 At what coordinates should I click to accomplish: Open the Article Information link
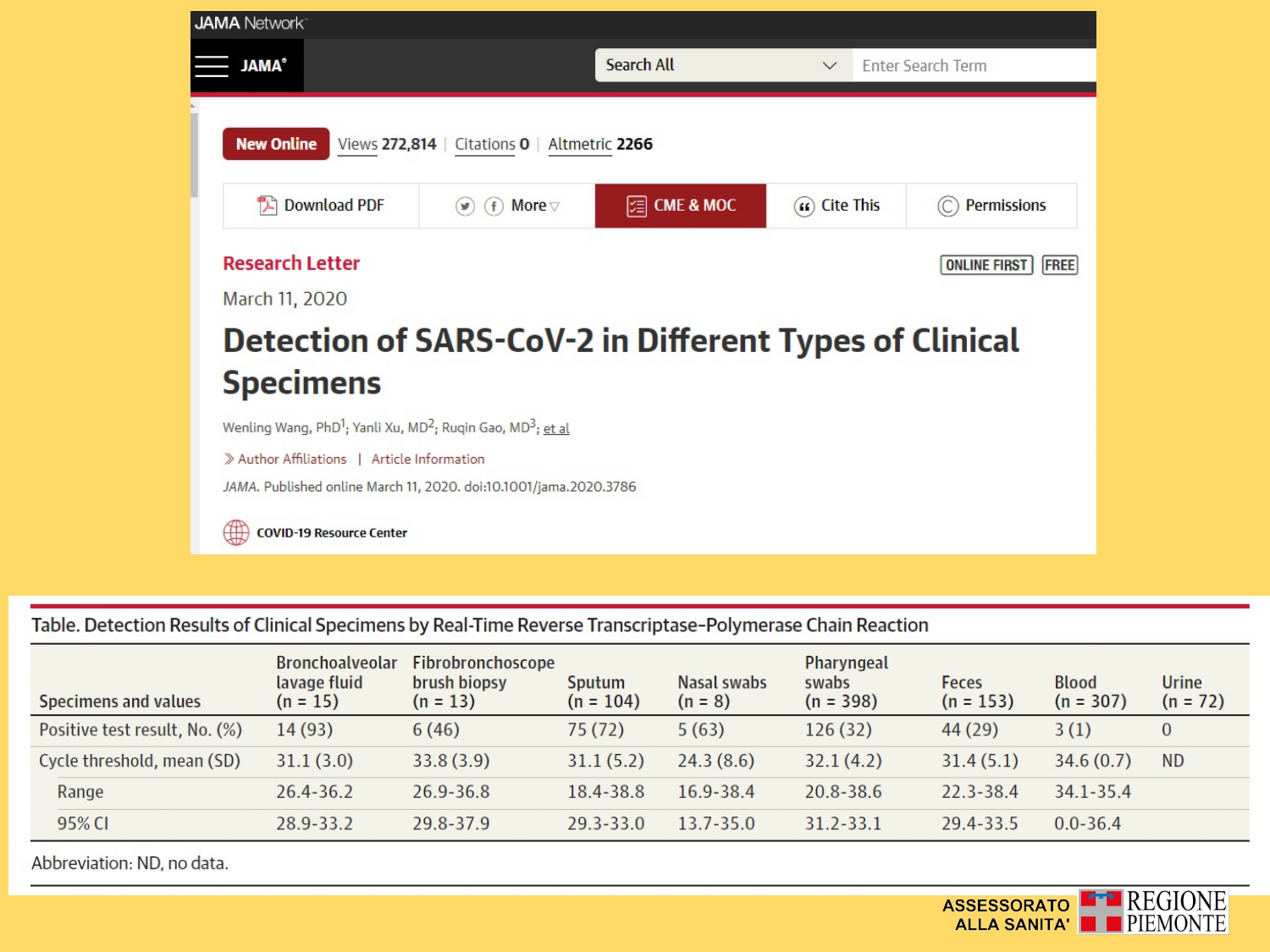pos(428,459)
